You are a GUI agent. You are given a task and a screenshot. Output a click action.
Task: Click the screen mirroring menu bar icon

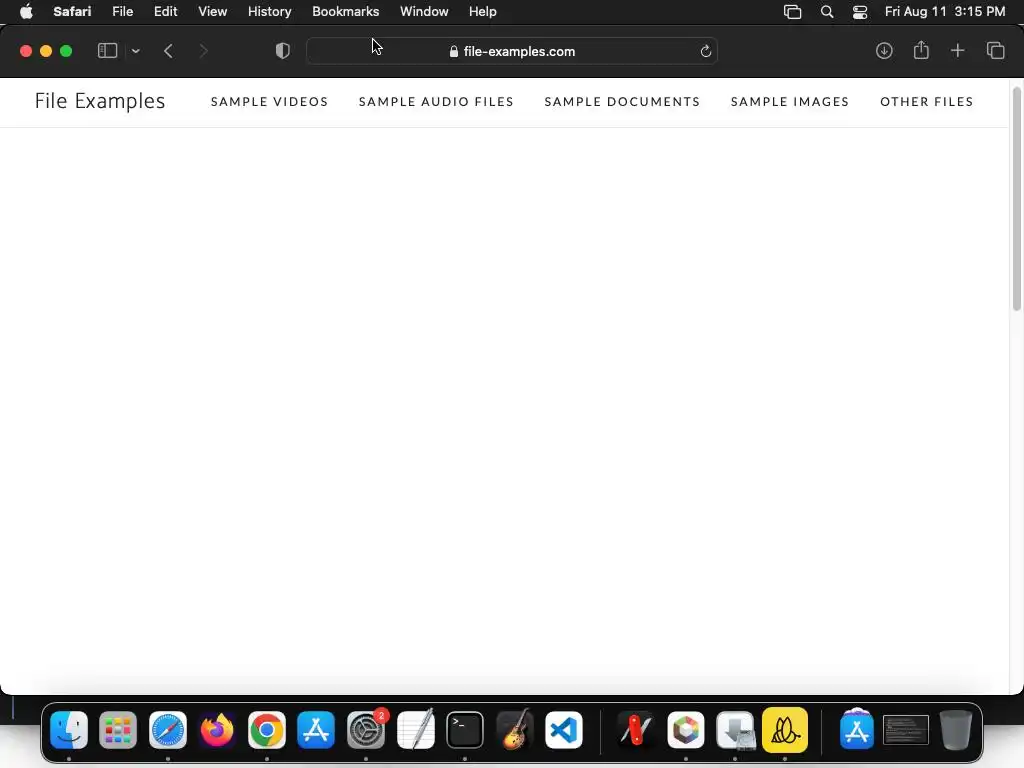click(792, 12)
